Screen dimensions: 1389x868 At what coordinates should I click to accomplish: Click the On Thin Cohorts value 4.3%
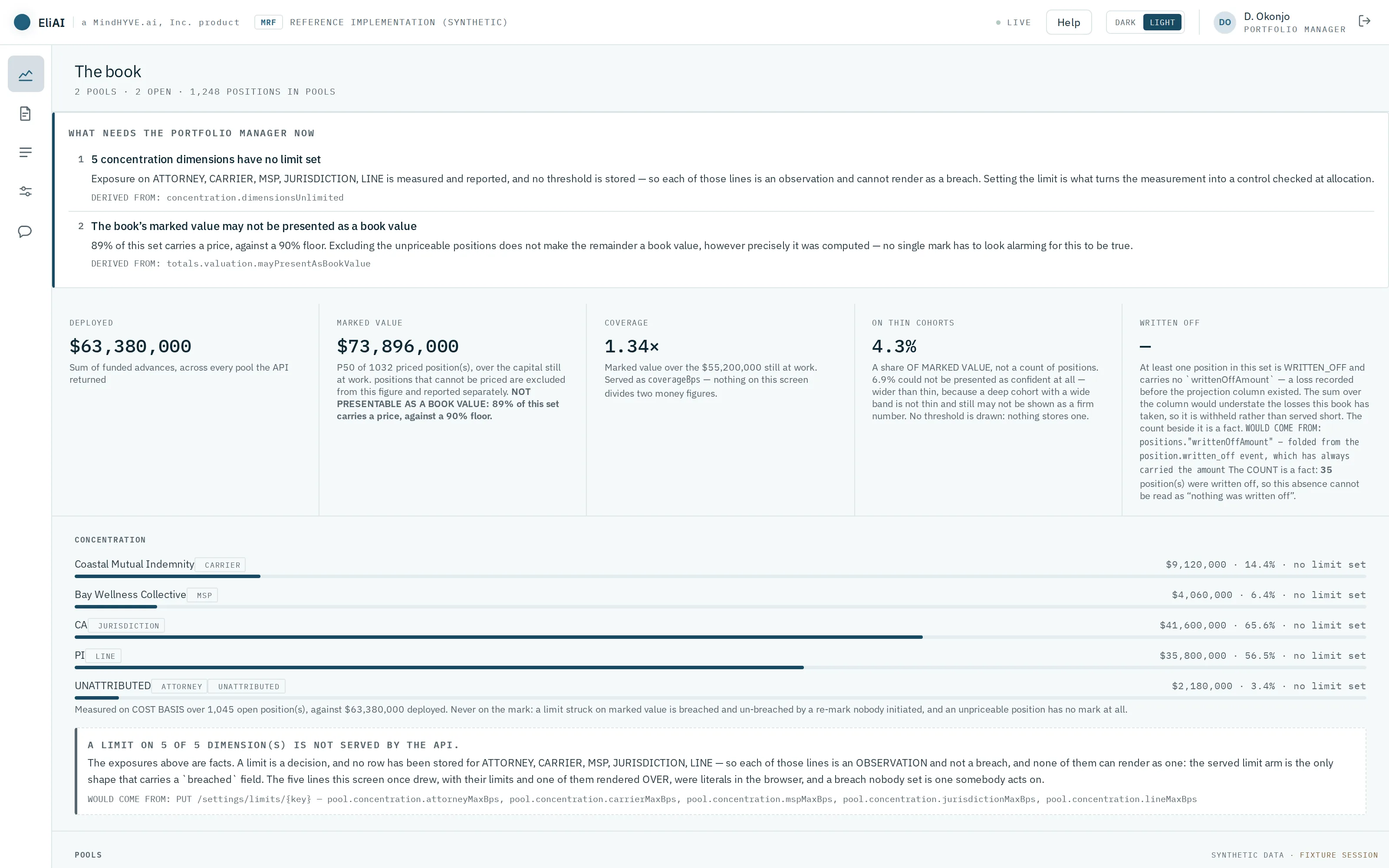894,346
